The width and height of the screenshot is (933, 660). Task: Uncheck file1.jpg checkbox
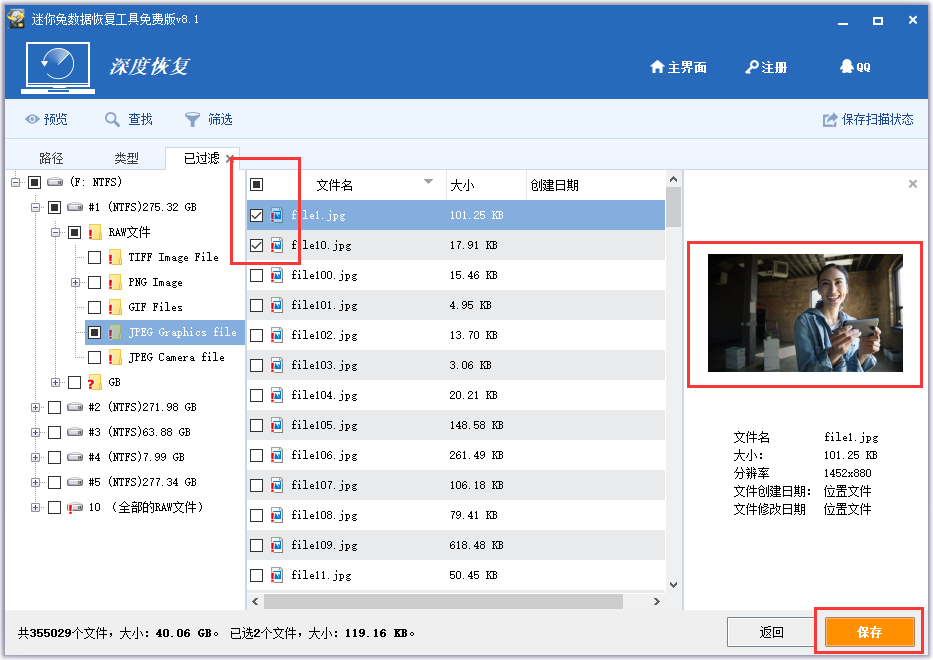pos(256,215)
